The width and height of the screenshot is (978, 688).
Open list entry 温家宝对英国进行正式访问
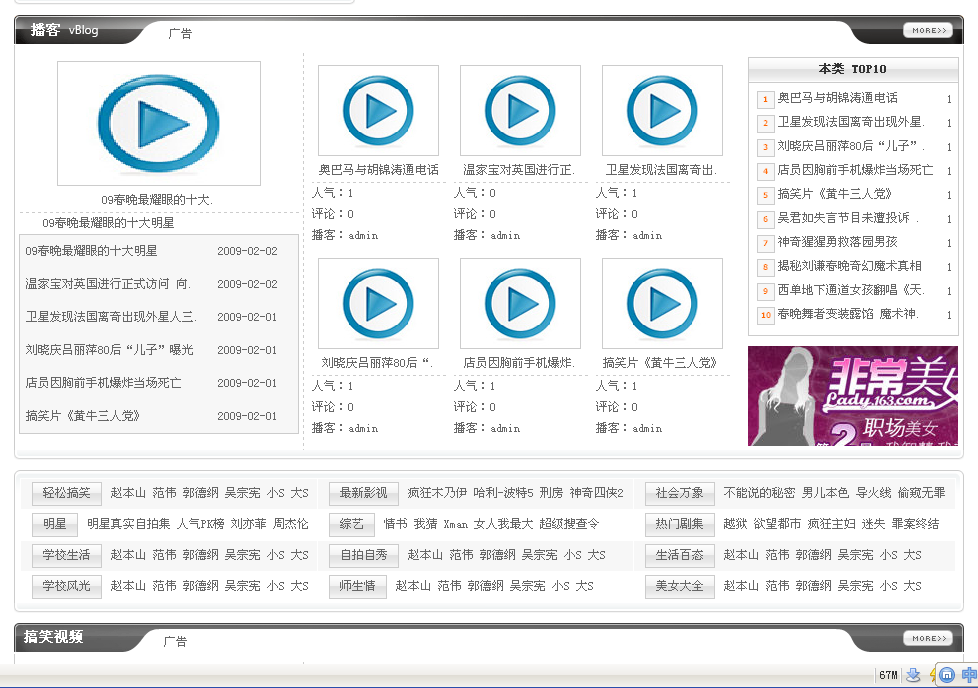tap(107, 284)
